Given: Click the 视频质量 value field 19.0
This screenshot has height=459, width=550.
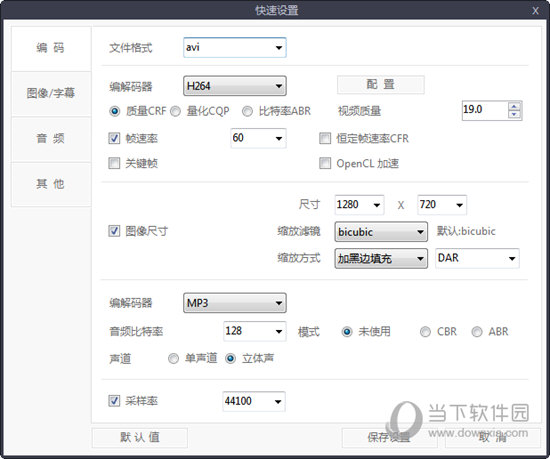Looking at the screenshot, I should click(485, 110).
